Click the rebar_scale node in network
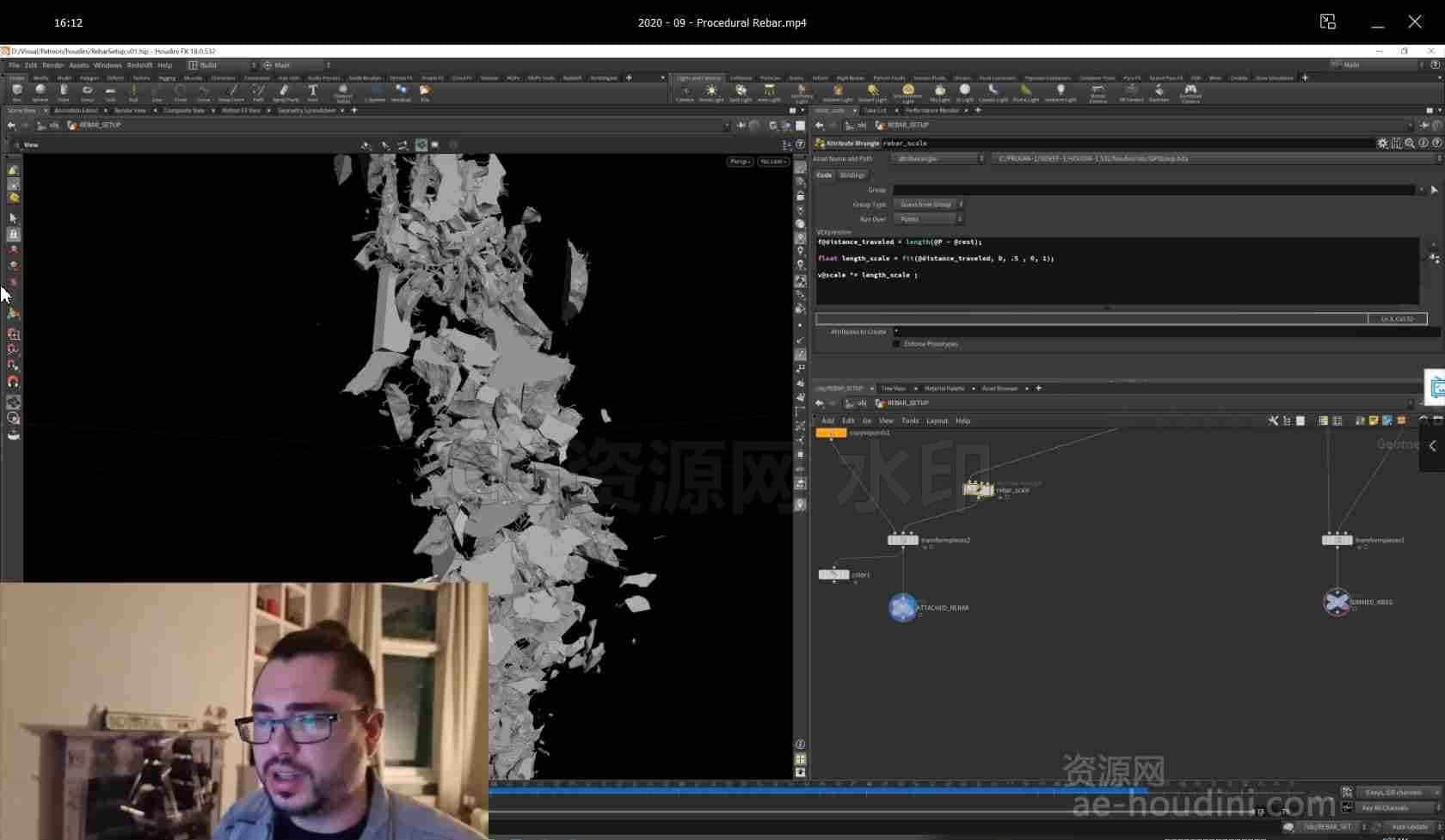 coord(978,489)
